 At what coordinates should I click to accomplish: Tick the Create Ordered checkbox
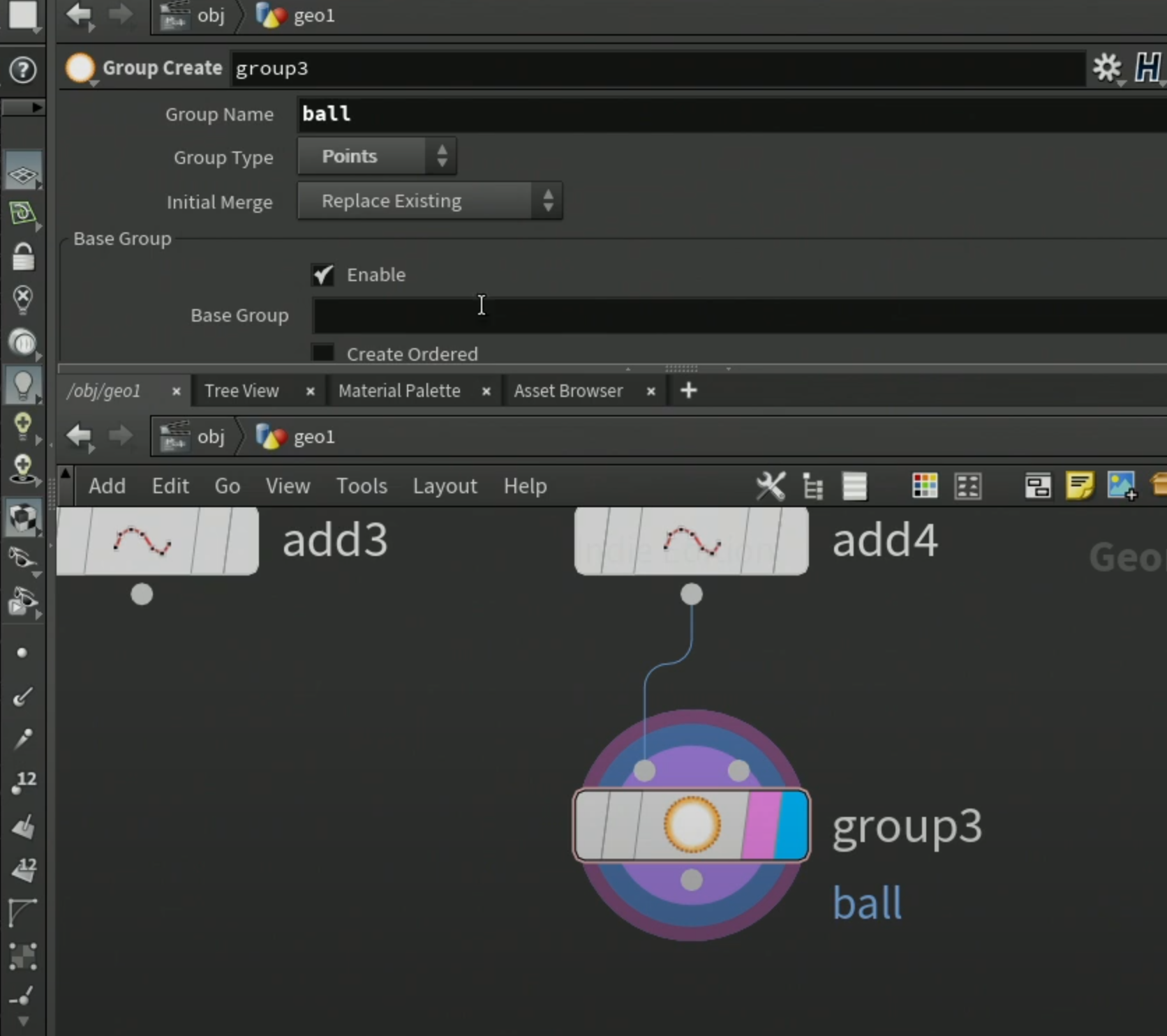(x=322, y=353)
